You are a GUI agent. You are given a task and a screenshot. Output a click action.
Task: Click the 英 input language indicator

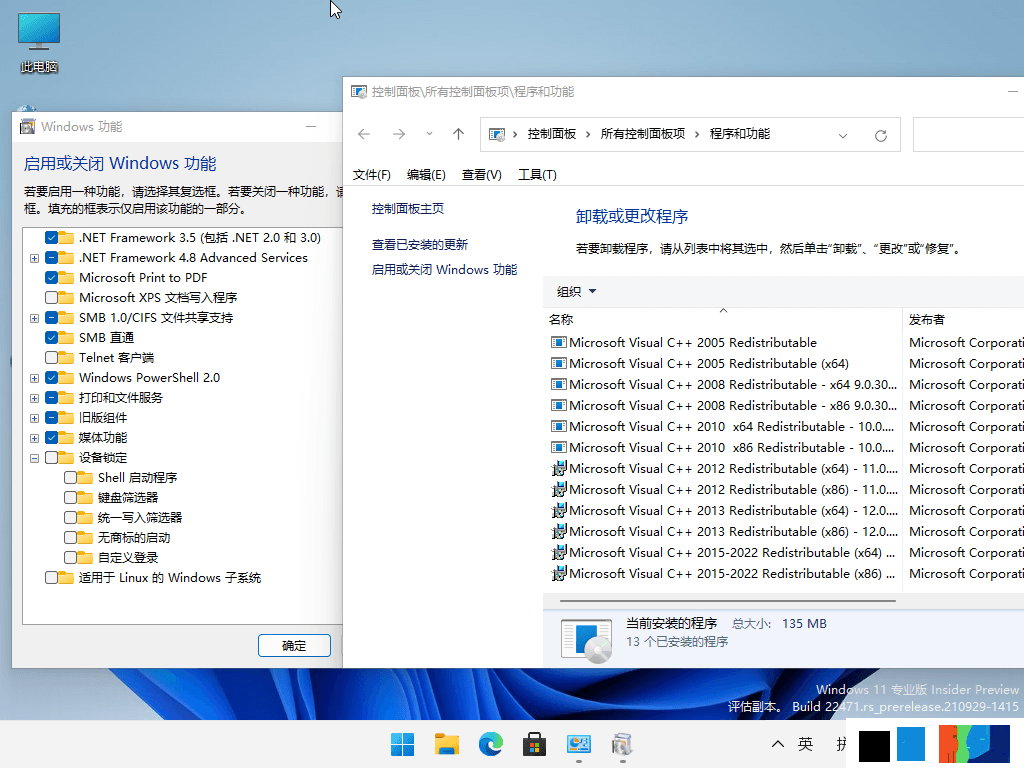805,744
